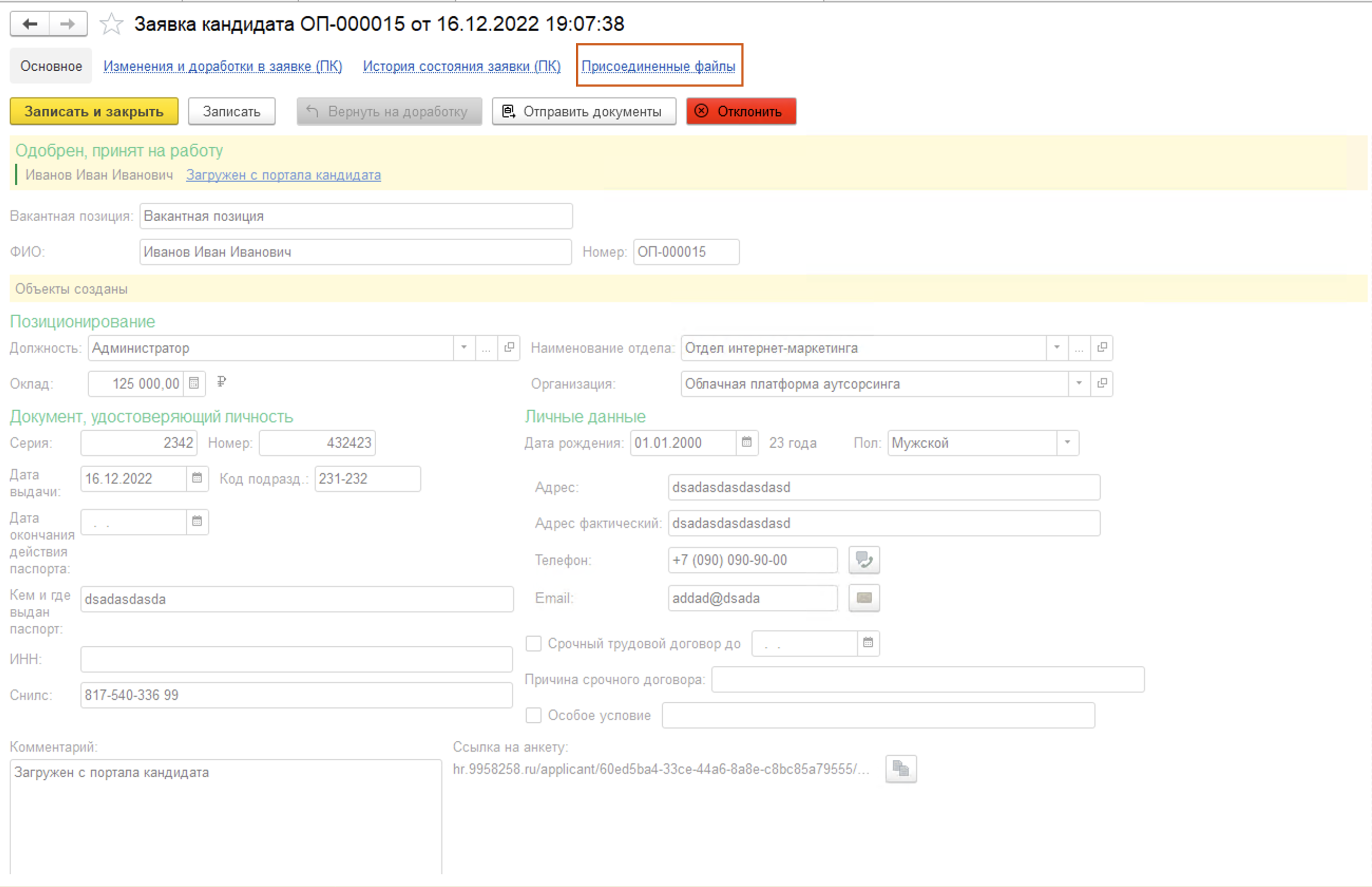Click the Ссылка на анкету URL text

pos(661,769)
